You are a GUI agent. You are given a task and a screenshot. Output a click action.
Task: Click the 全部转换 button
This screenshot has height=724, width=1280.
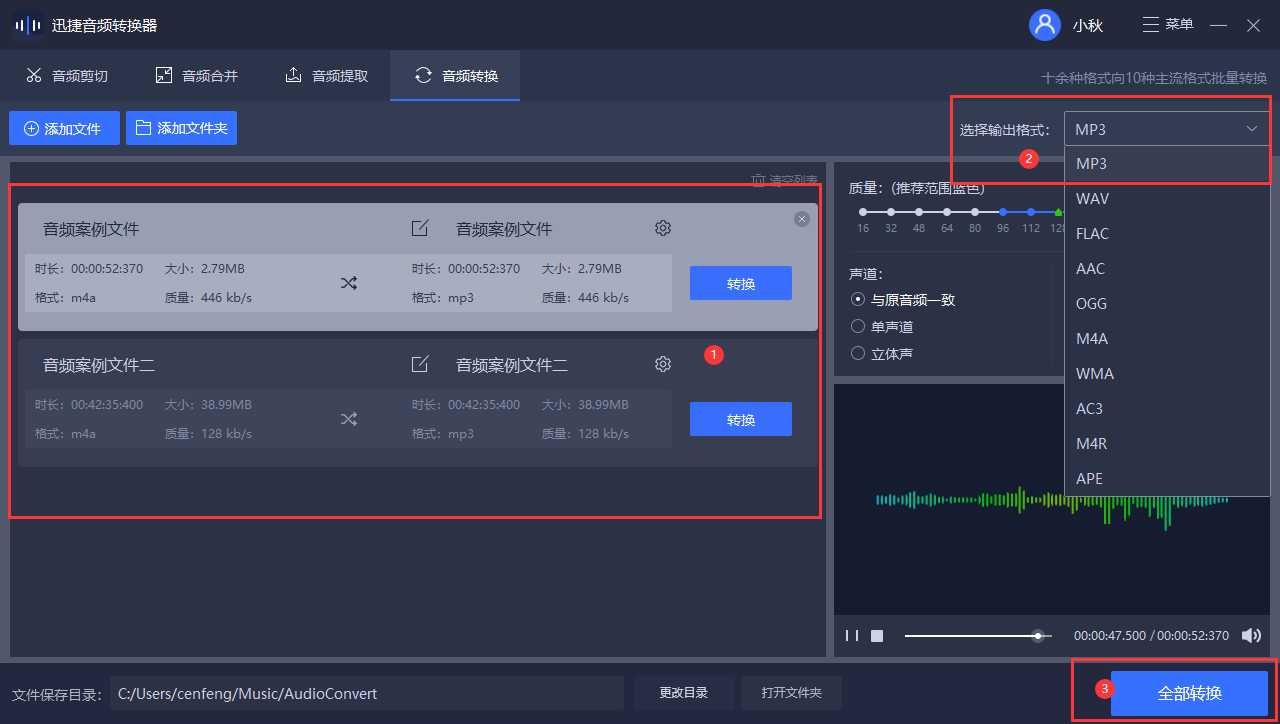(x=1189, y=693)
